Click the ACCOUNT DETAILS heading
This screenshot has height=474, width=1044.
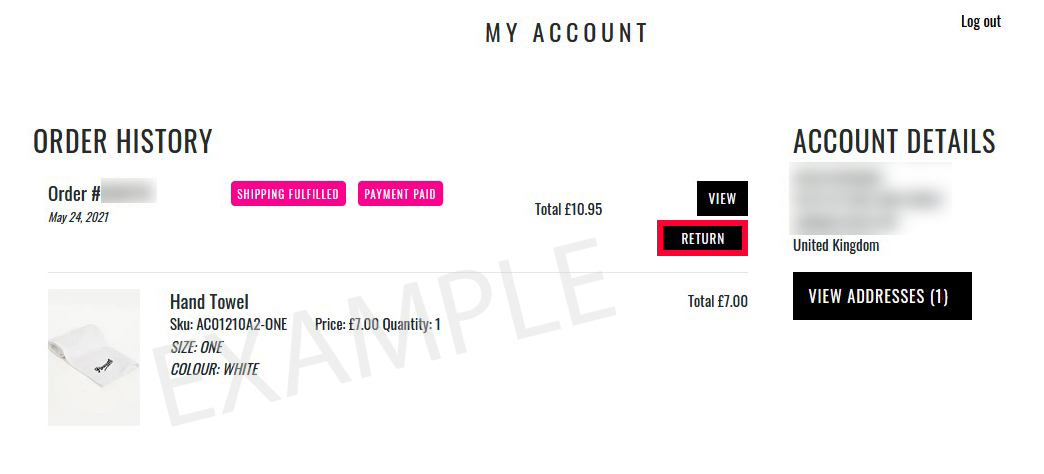pos(894,141)
